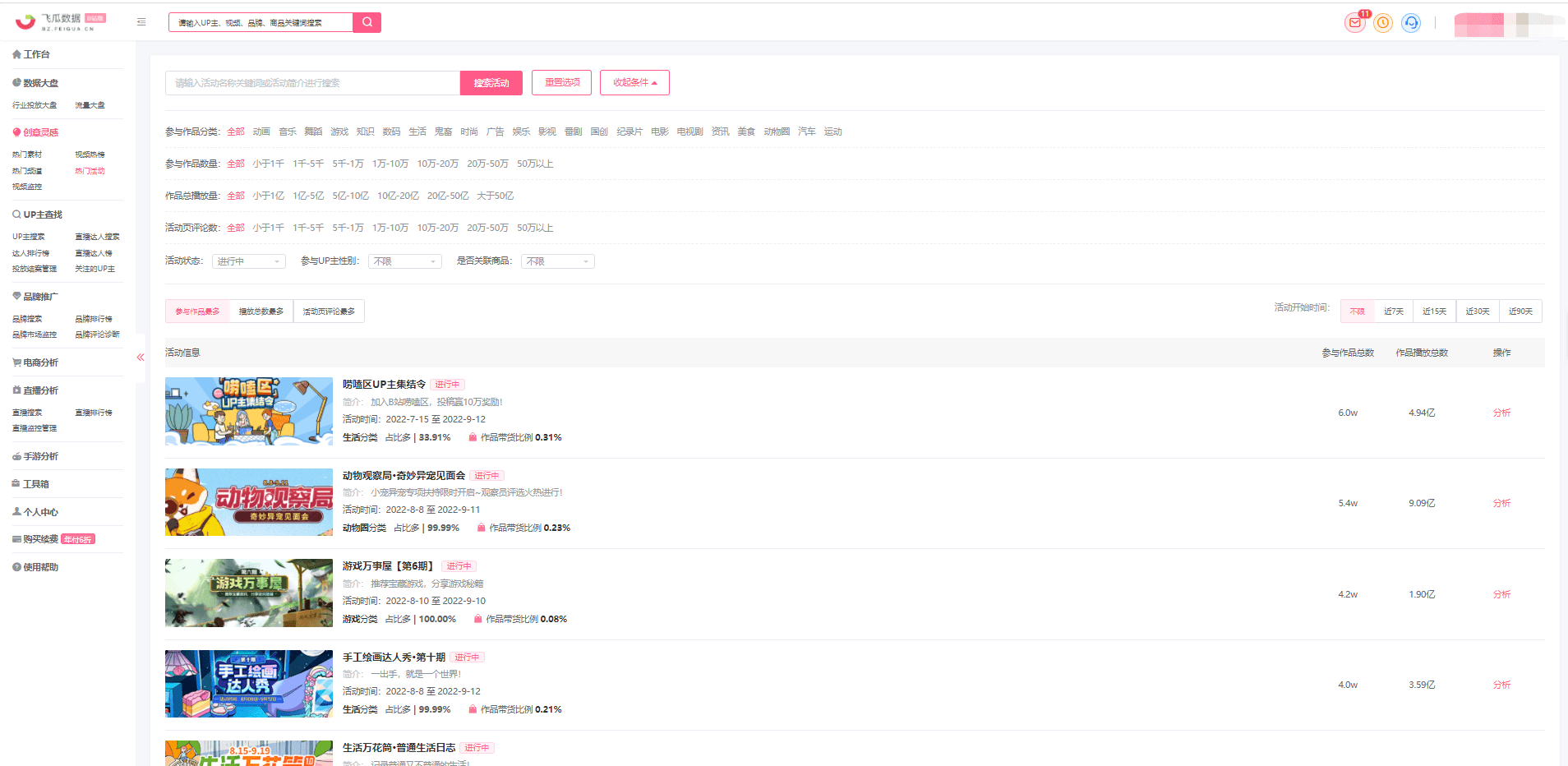Image resolution: width=1568 pixels, height=766 pixels.
Task: Collapse sidebar with double chevron icon
Action: [141, 357]
